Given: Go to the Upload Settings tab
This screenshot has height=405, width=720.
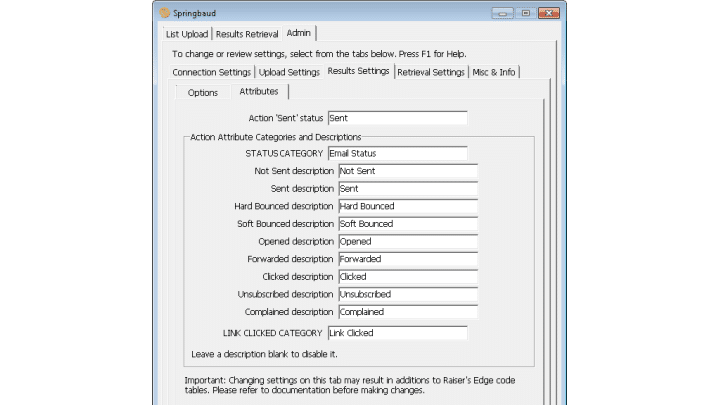Looking at the screenshot, I should point(289,72).
